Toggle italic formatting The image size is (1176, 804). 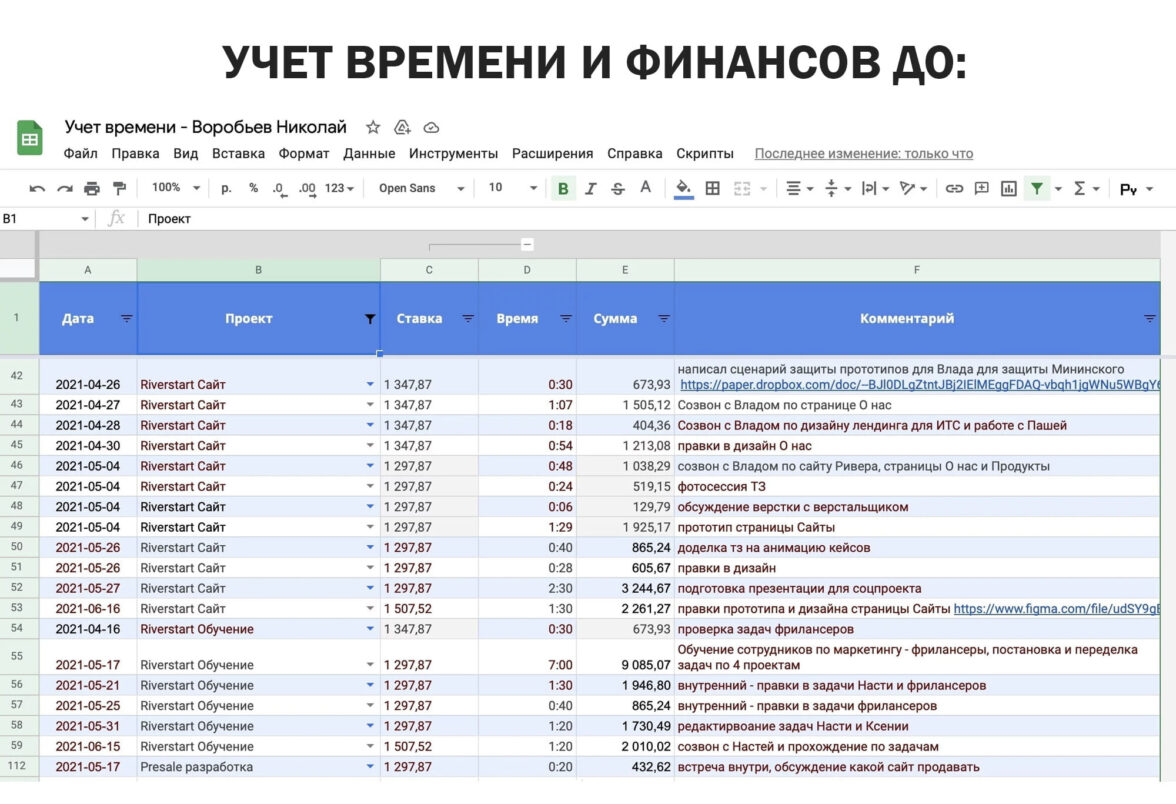tap(591, 188)
